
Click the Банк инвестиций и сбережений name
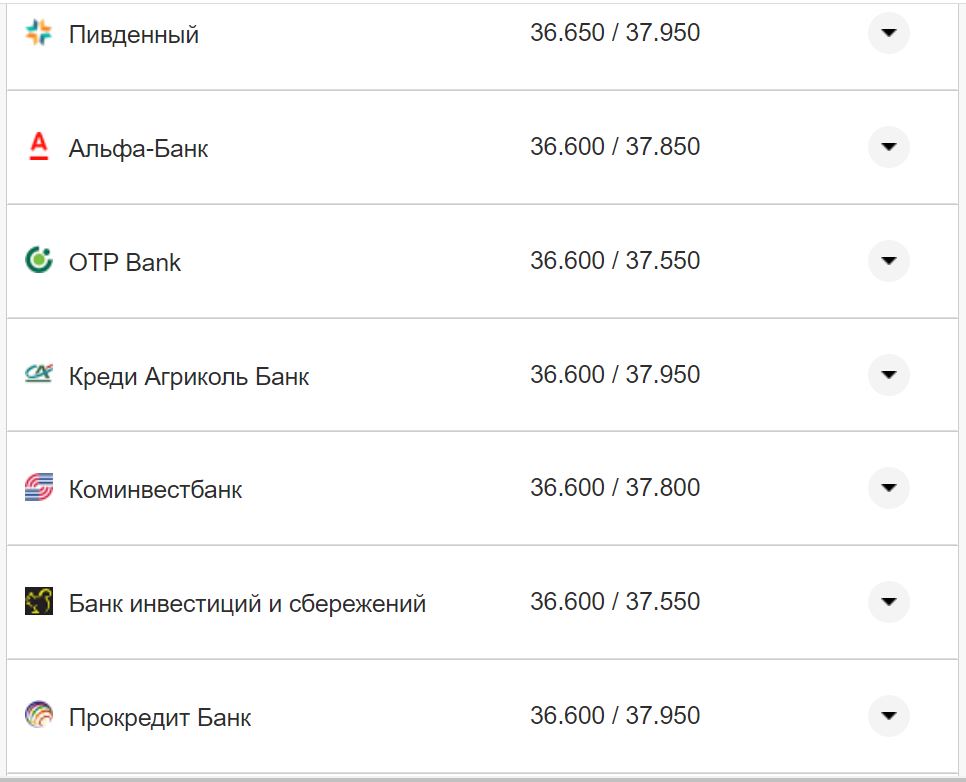pos(247,602)
